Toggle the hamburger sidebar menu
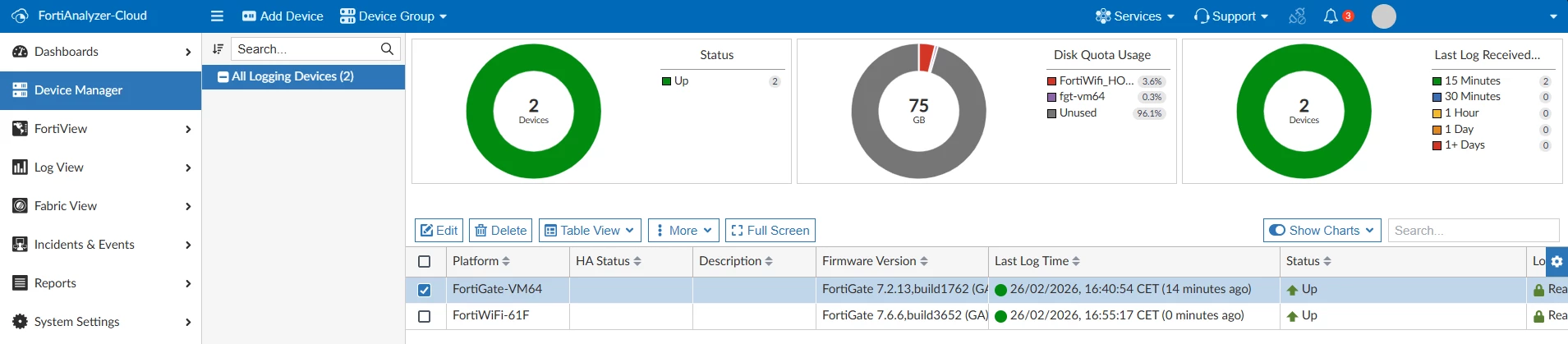The height and width of the screenshot is (344, 1568). coord(217,16)
